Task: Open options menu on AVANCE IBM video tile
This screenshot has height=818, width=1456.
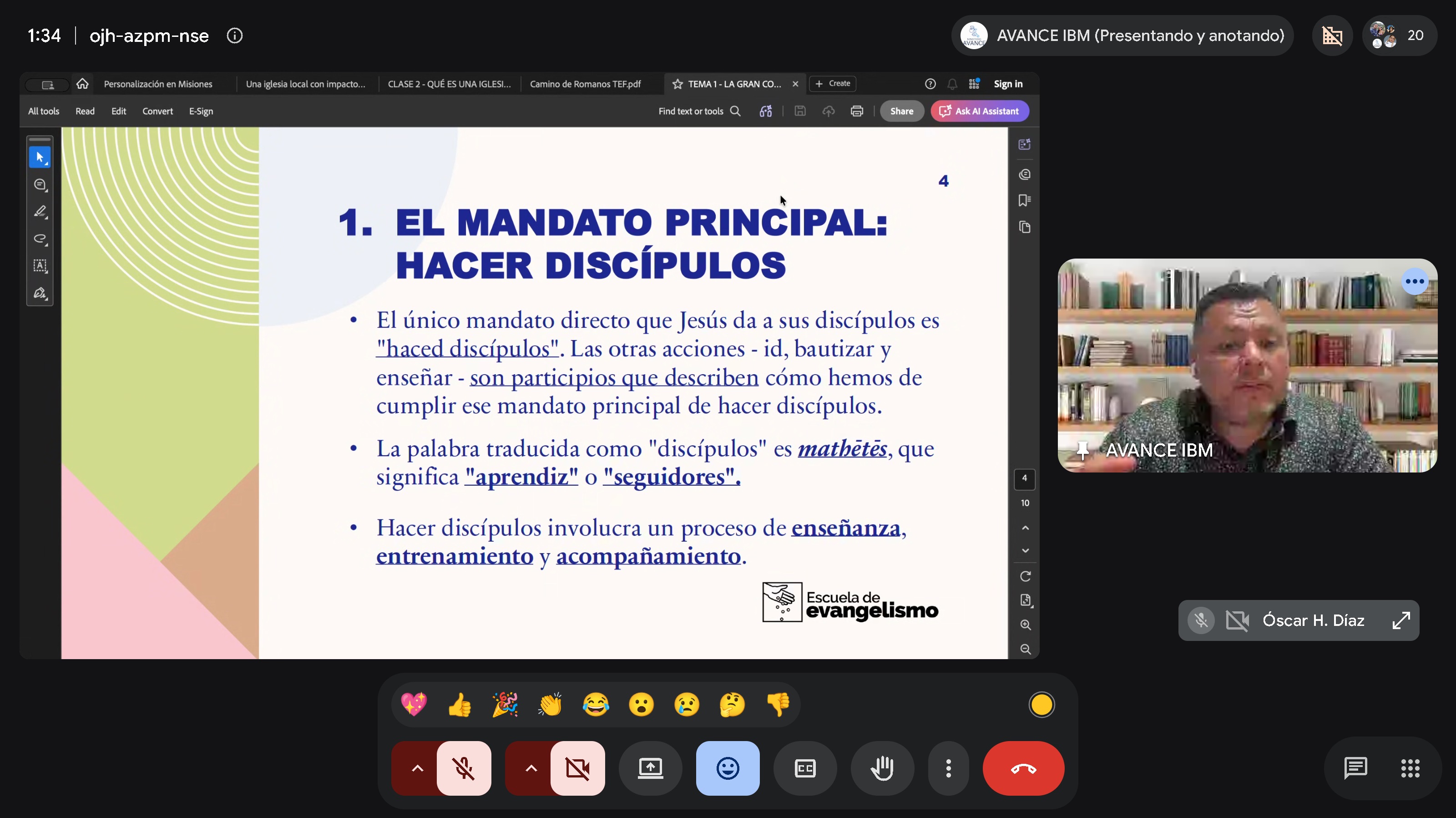Action: pyautogui.click(x=1414, y=281)
